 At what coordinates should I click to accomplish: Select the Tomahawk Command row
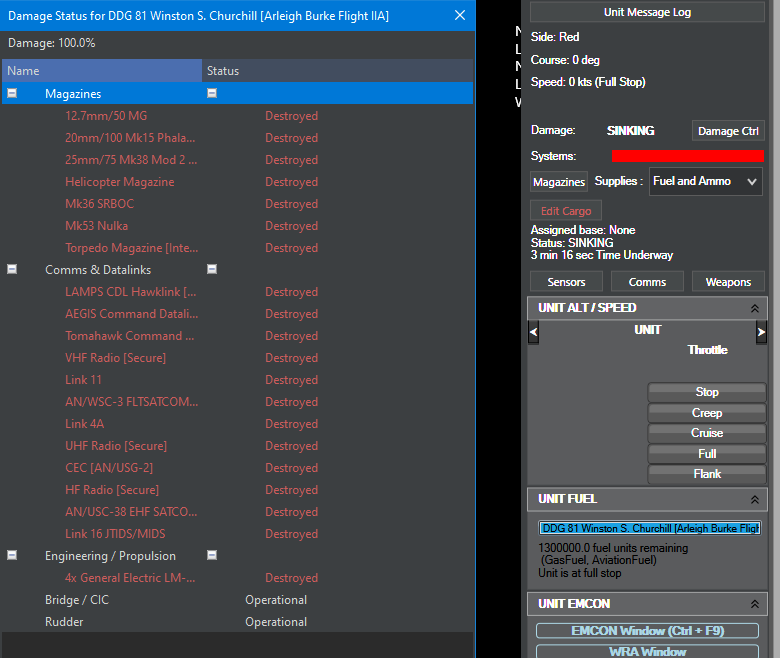pos(237,336)
